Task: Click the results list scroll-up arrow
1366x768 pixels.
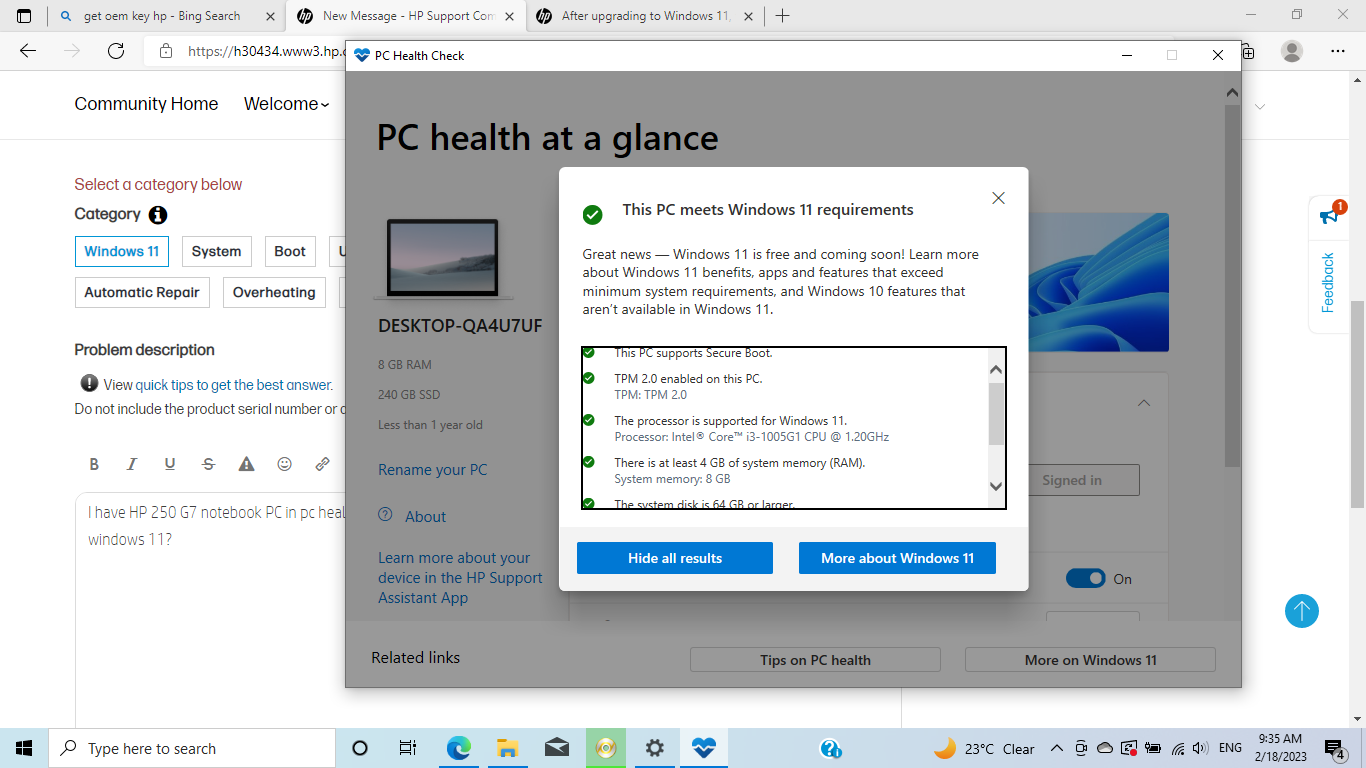Action: [x=996, y=370]
